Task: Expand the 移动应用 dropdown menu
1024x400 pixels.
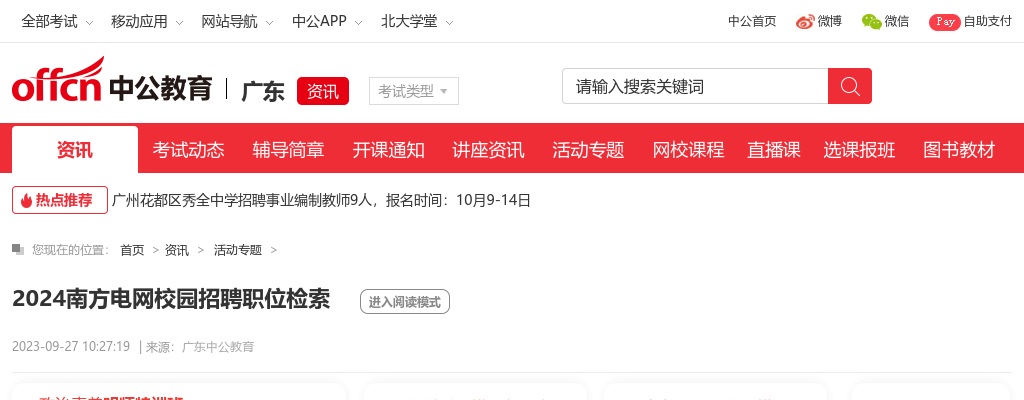Action: pyautogui.click(x=147, y=21)
